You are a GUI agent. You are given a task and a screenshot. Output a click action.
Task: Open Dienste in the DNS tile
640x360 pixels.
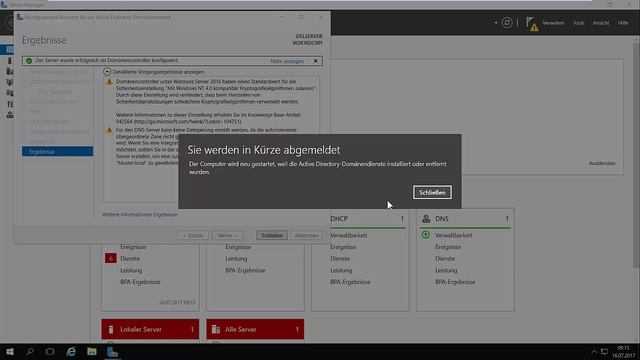(x=444, y=259)
